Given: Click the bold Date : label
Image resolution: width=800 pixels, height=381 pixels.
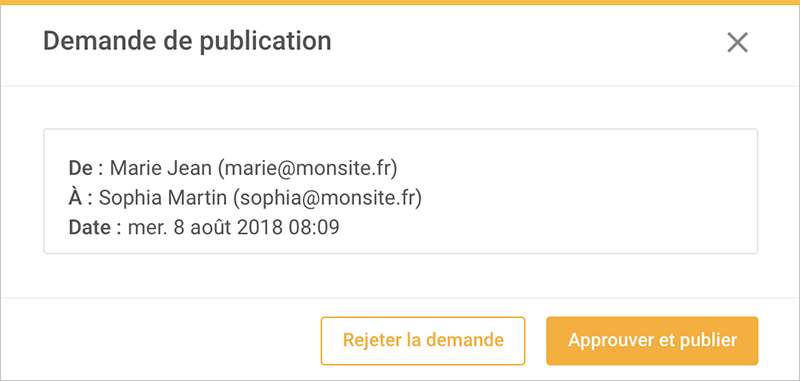Looking at the screenshot, I should pyautogui.click(x=95, y=227).
